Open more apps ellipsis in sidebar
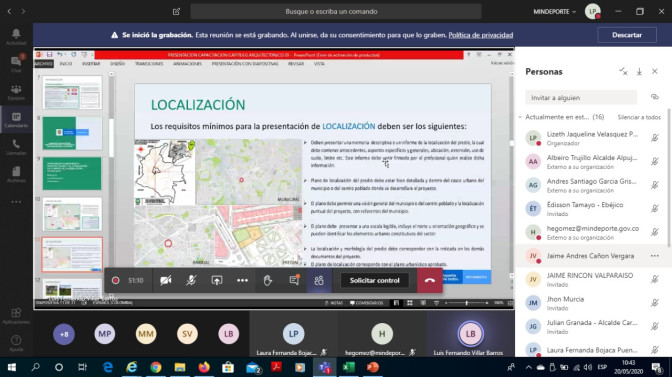This screenshot has height=377, width=672. pos(16,202)
